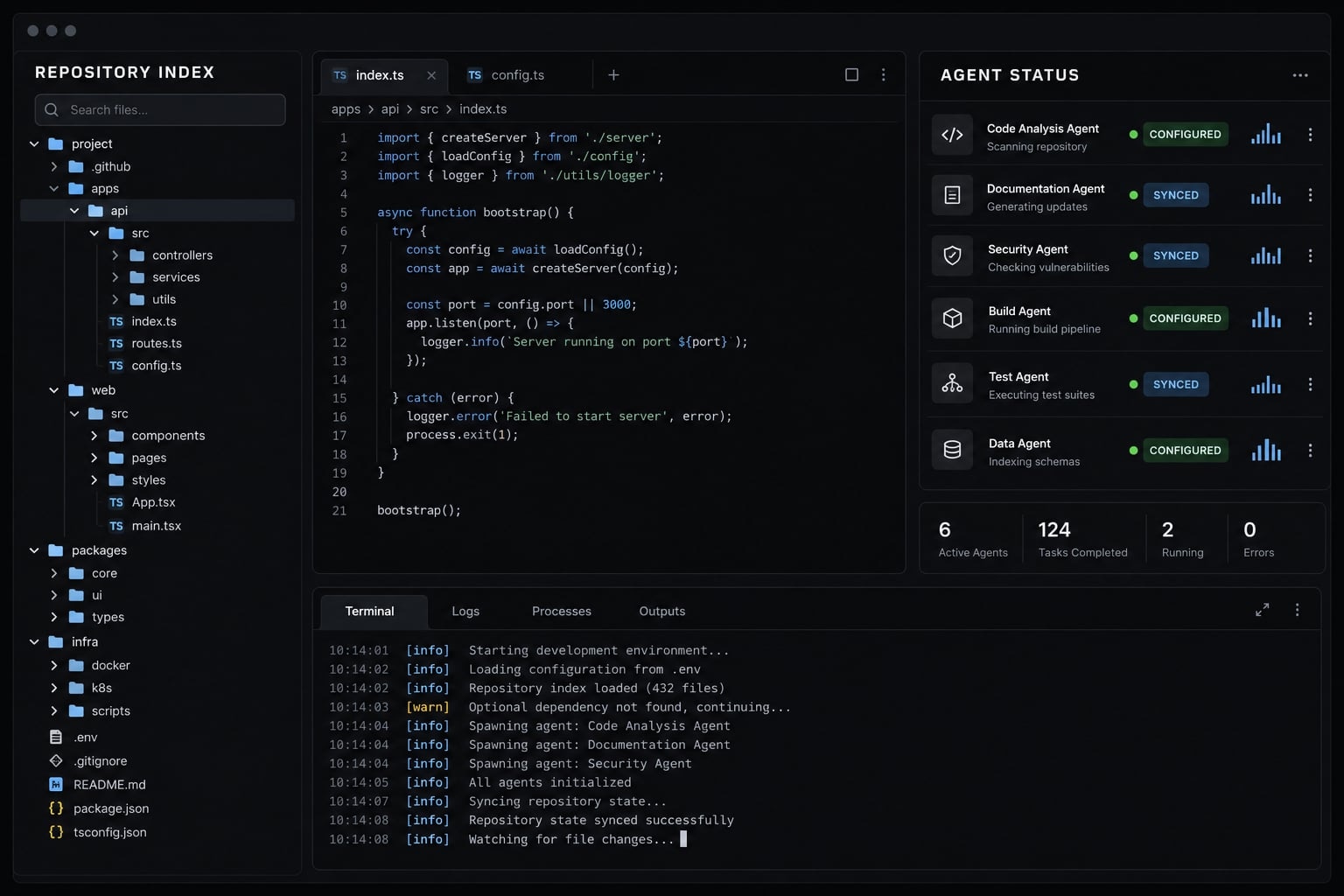Expand the docker folder
Viewport: 1344px width, 896px height.
(x=54, y=665)
